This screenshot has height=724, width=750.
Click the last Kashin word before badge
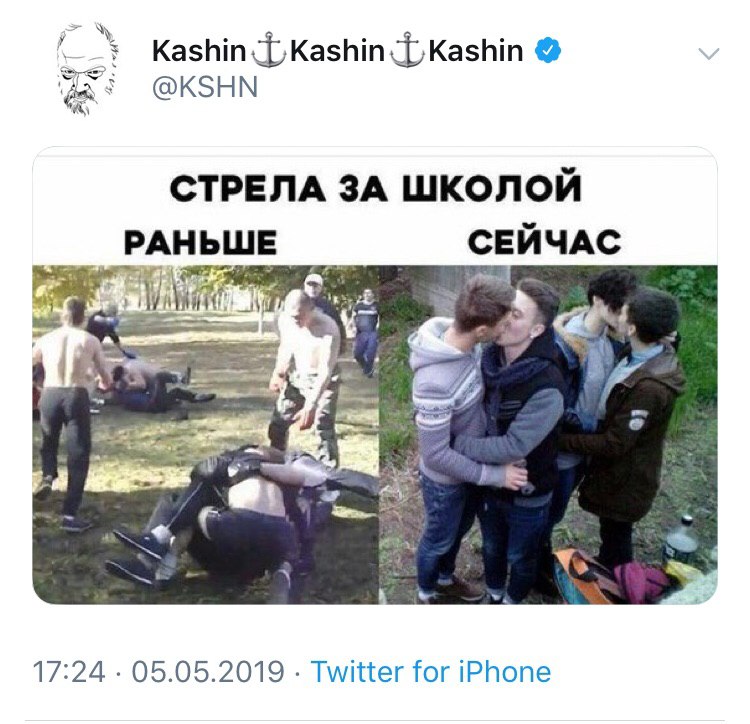pos(475,51)
